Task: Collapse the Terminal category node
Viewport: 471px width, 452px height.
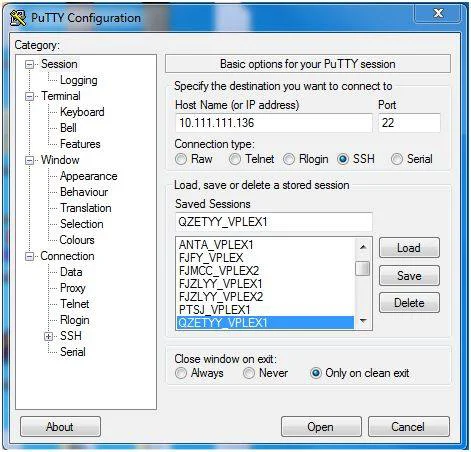Action: (x=30, y=96)
